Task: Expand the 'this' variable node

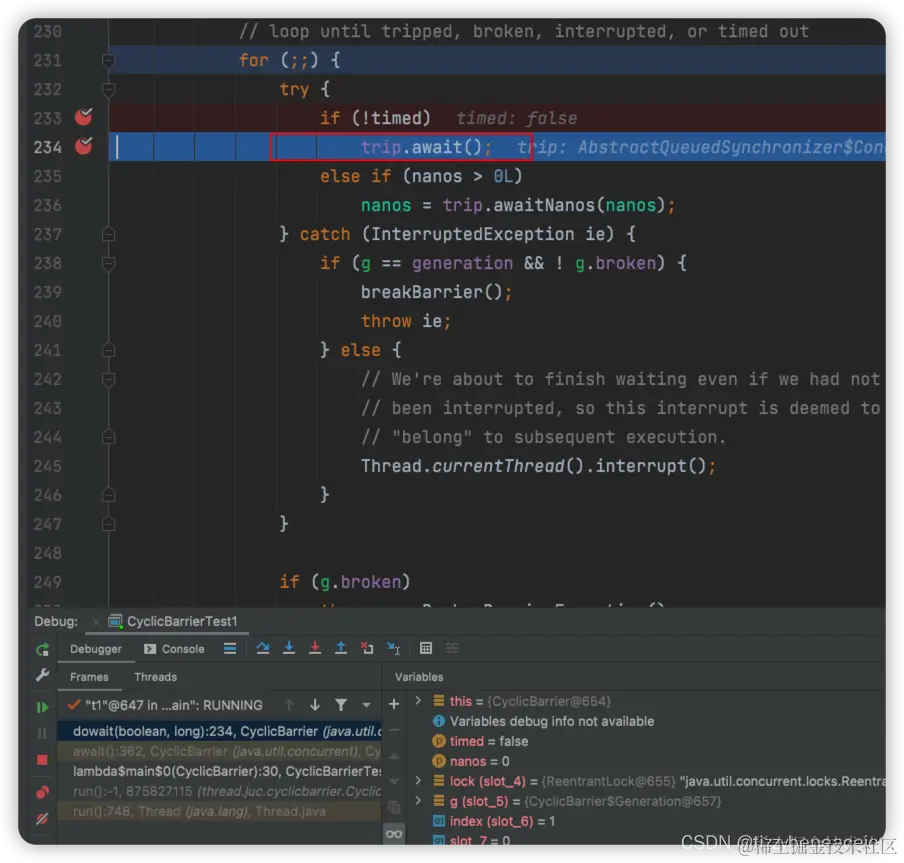Action: coord(419,701)
